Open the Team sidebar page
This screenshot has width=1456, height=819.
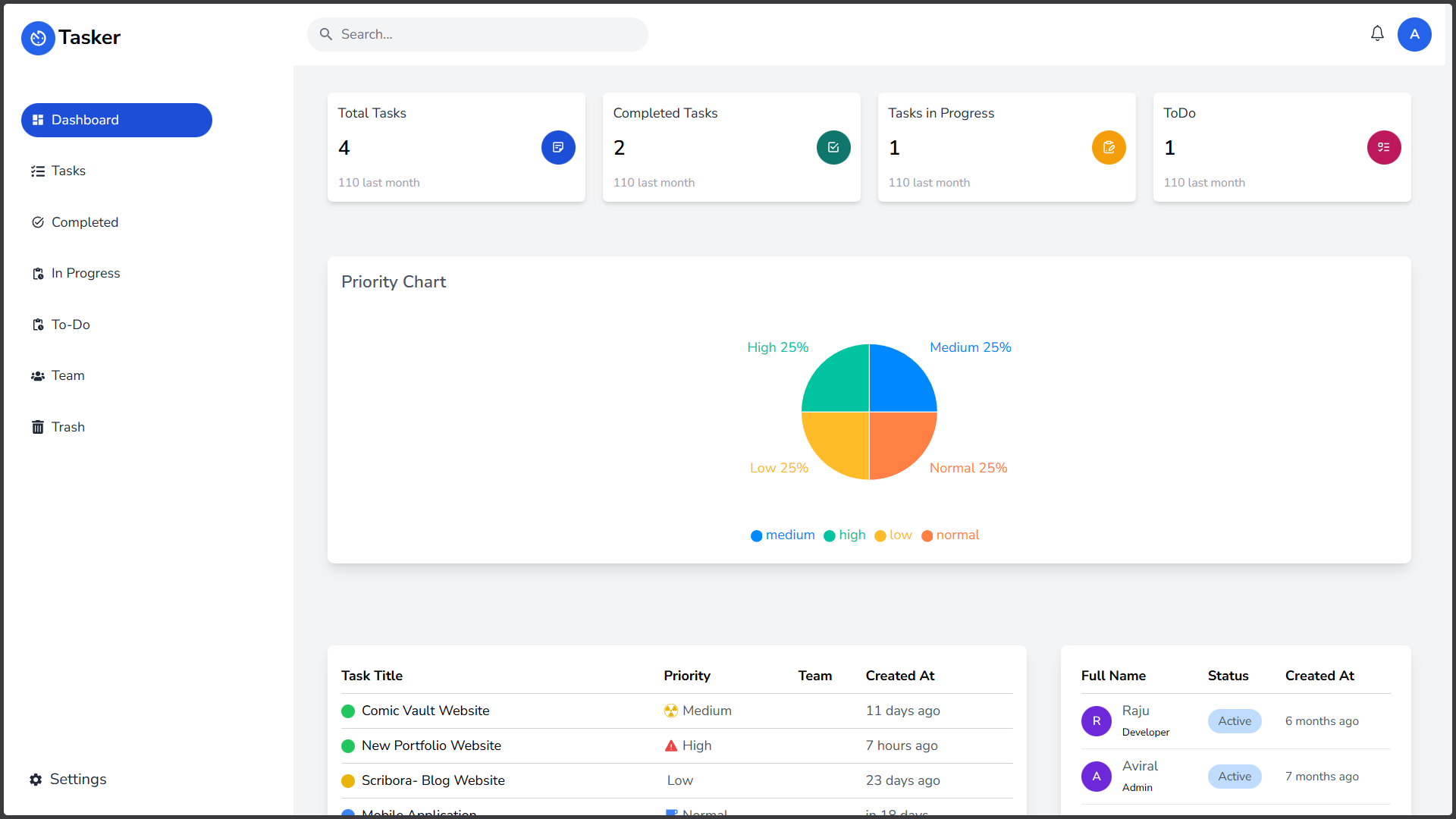(67, 376)
